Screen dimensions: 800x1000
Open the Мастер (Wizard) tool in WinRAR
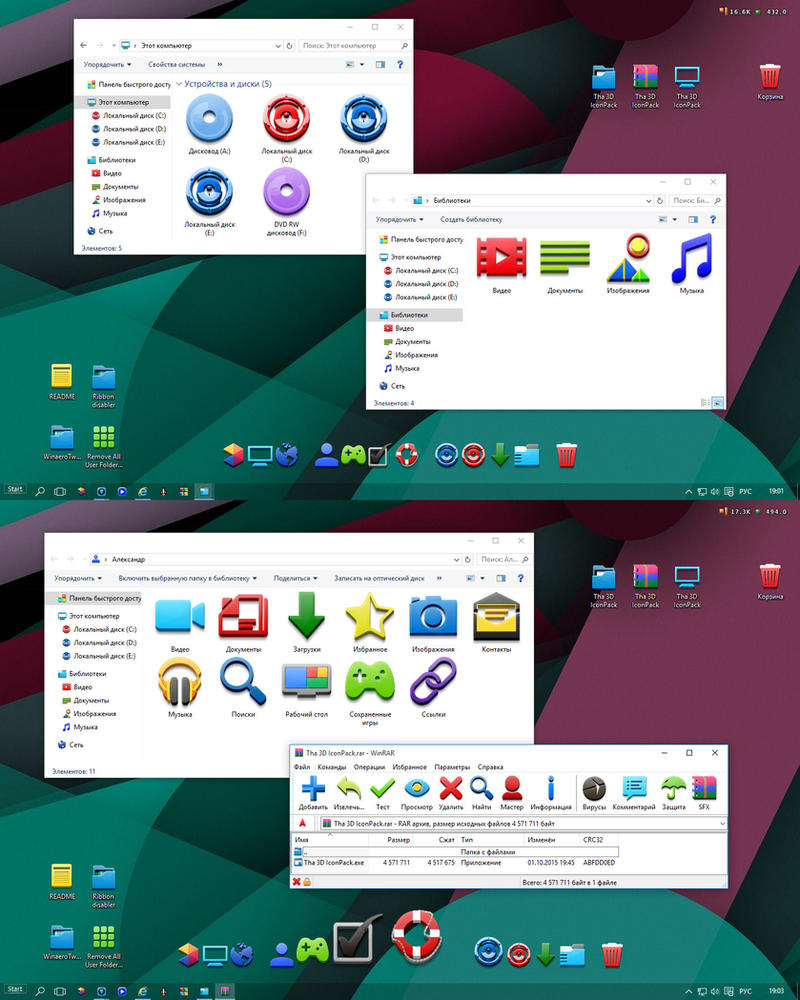coord(512,790)
